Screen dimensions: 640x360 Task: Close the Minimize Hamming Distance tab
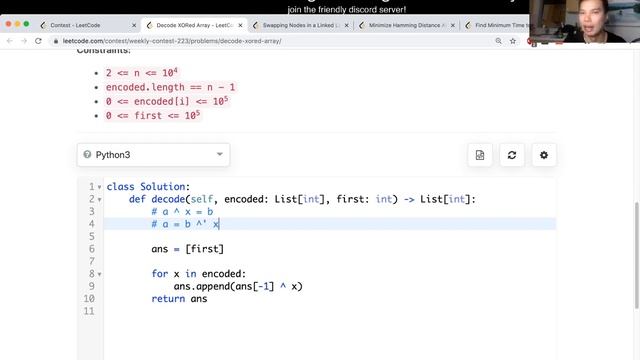(453, 25)
